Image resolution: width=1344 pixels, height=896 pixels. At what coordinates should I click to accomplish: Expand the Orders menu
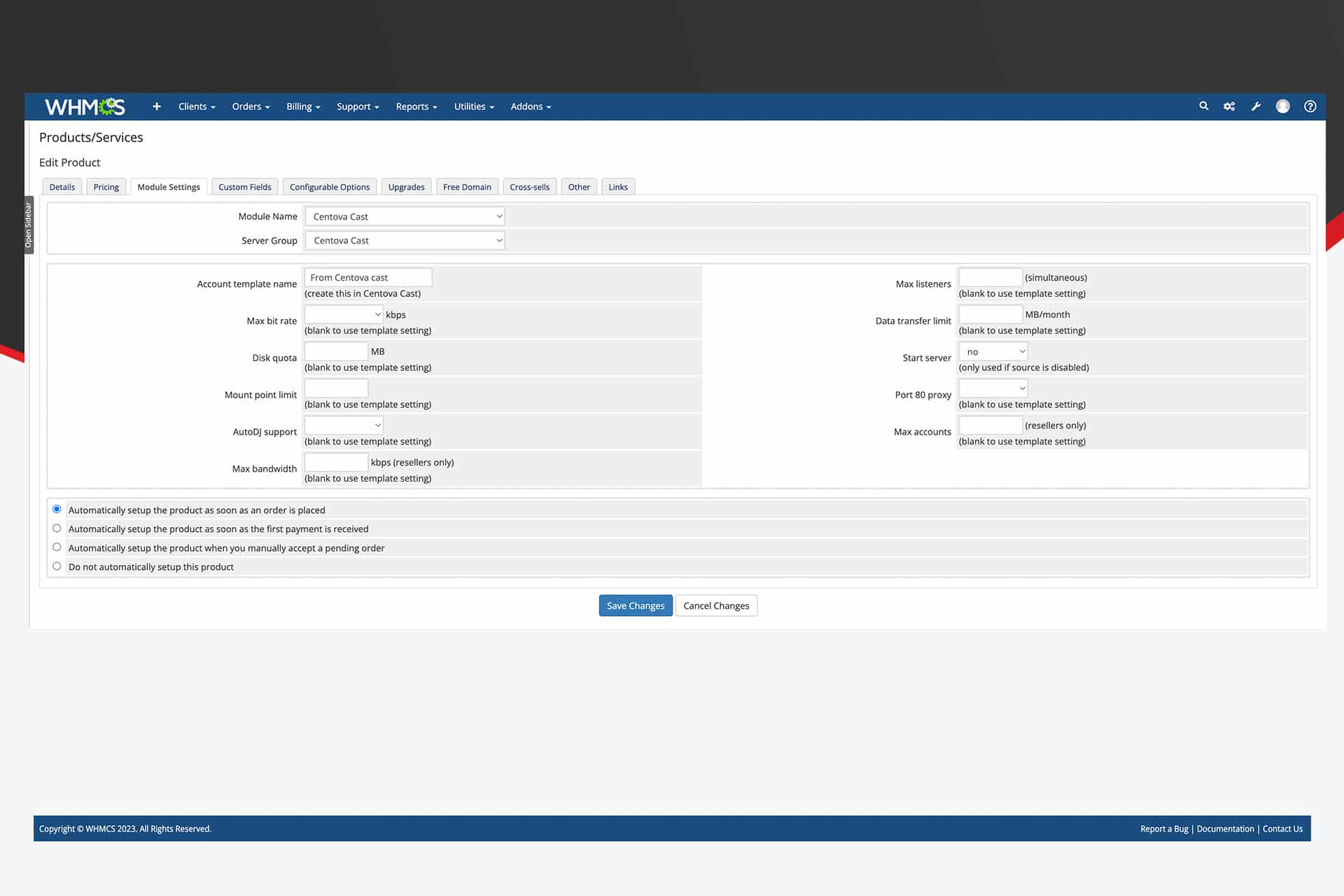(251, 106)
